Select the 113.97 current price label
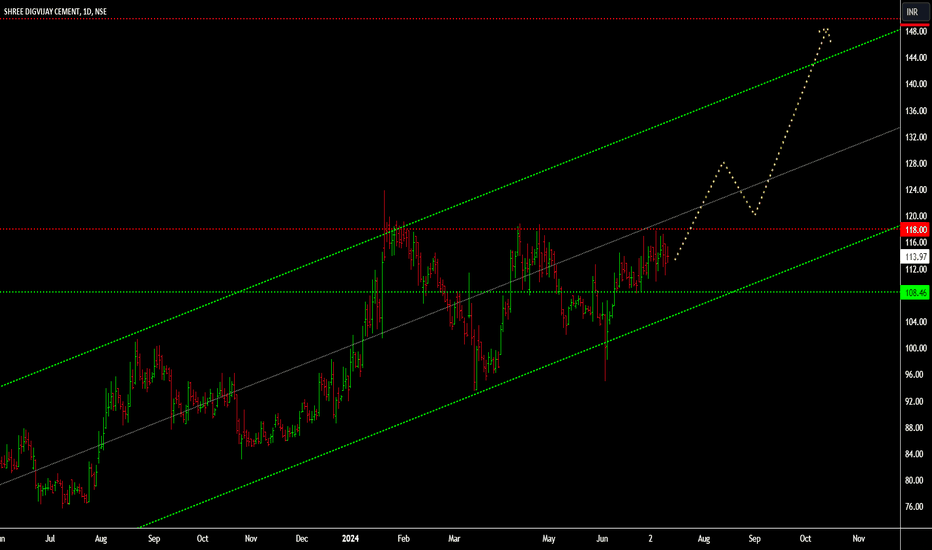932x550 pixels. click(x=915, y=257)
